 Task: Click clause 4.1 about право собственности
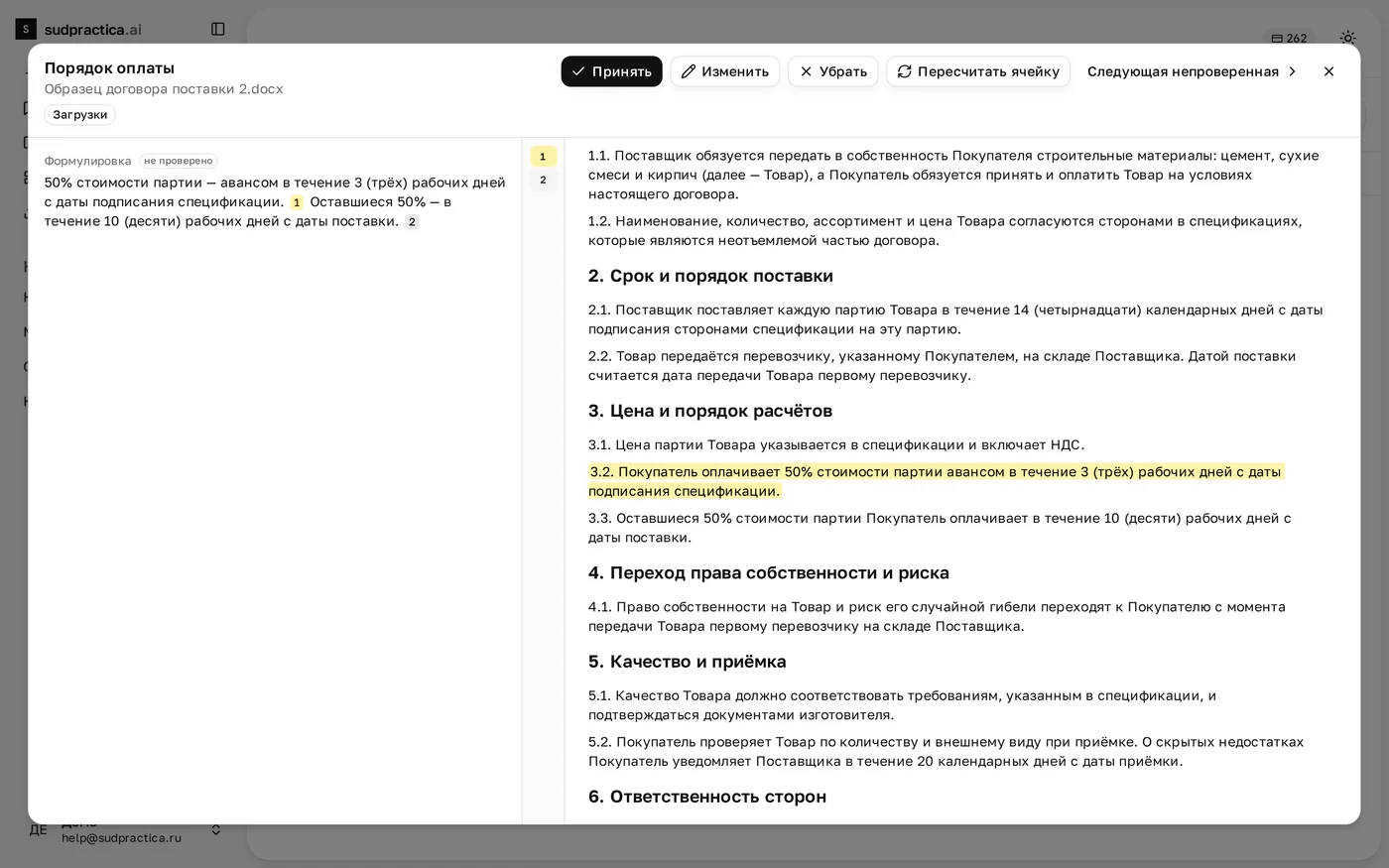pos(937,617)
